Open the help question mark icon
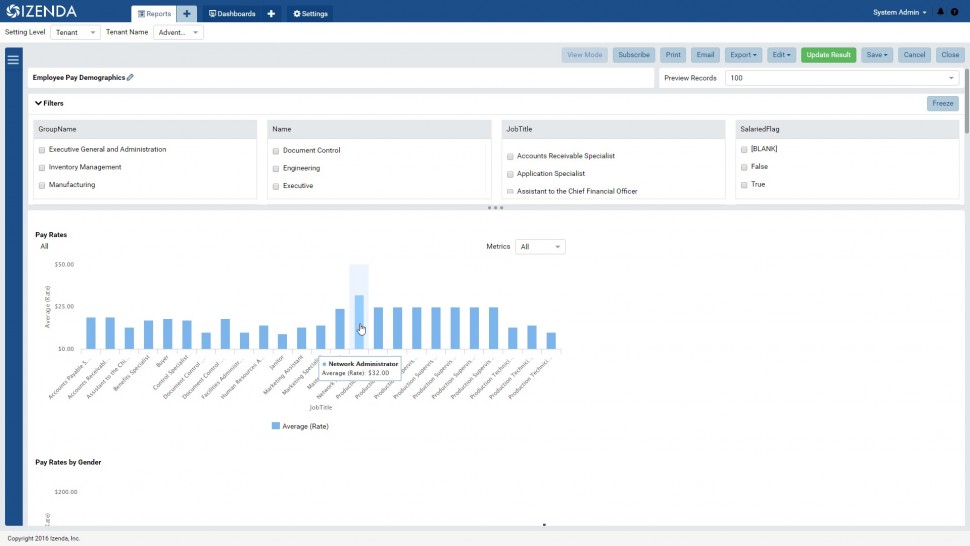This screenshot has height=546, width=970. point(955,12)
